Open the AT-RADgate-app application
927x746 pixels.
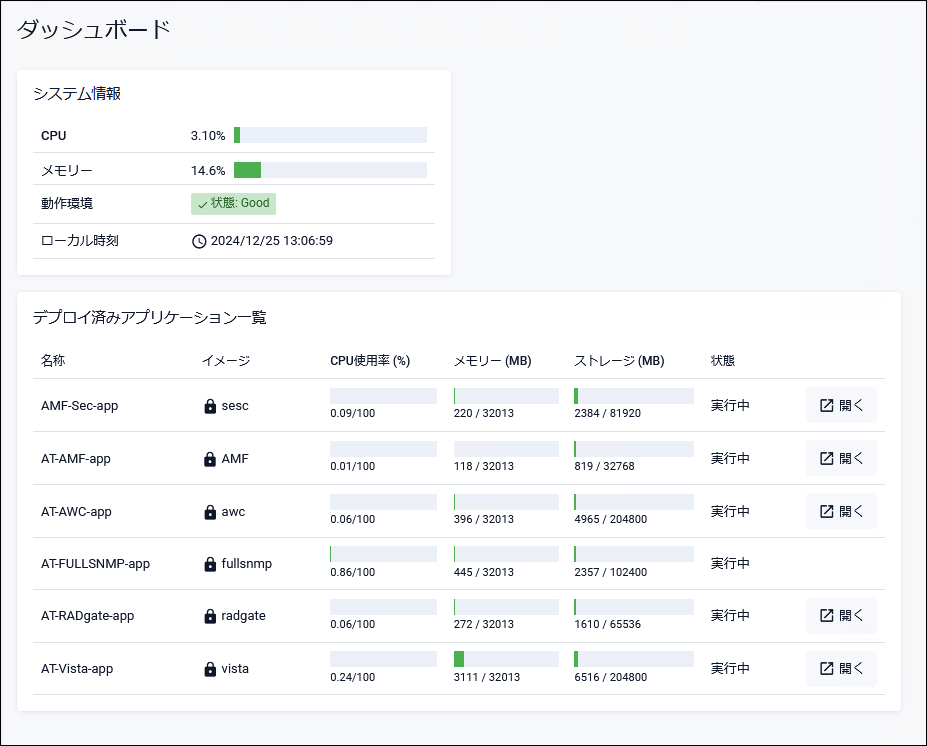(841, 615)
